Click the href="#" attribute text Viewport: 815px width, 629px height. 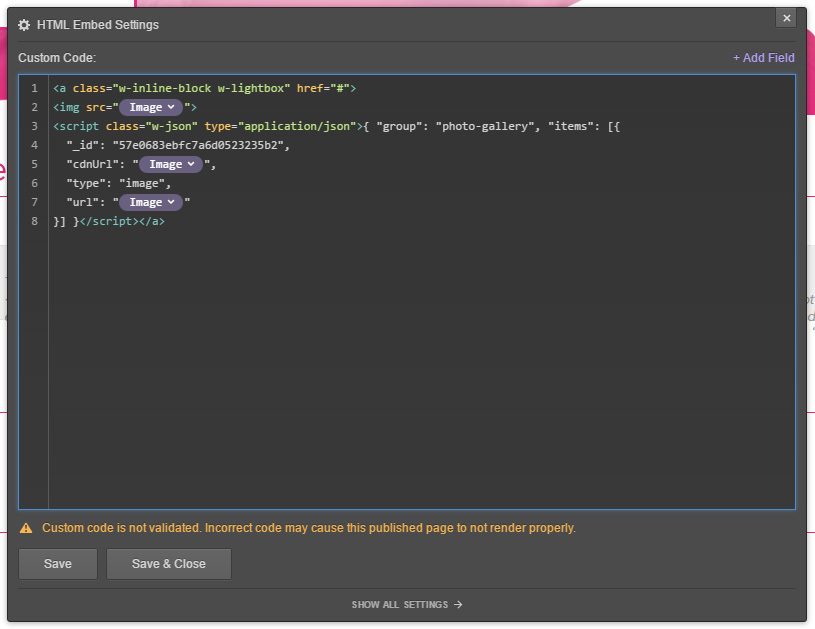click(x=323, y=88)
